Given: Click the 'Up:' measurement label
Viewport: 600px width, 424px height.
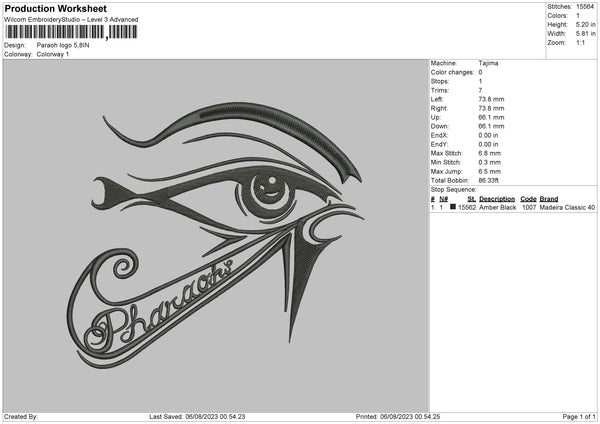Looking at the screenshot, I should point(435,117).
